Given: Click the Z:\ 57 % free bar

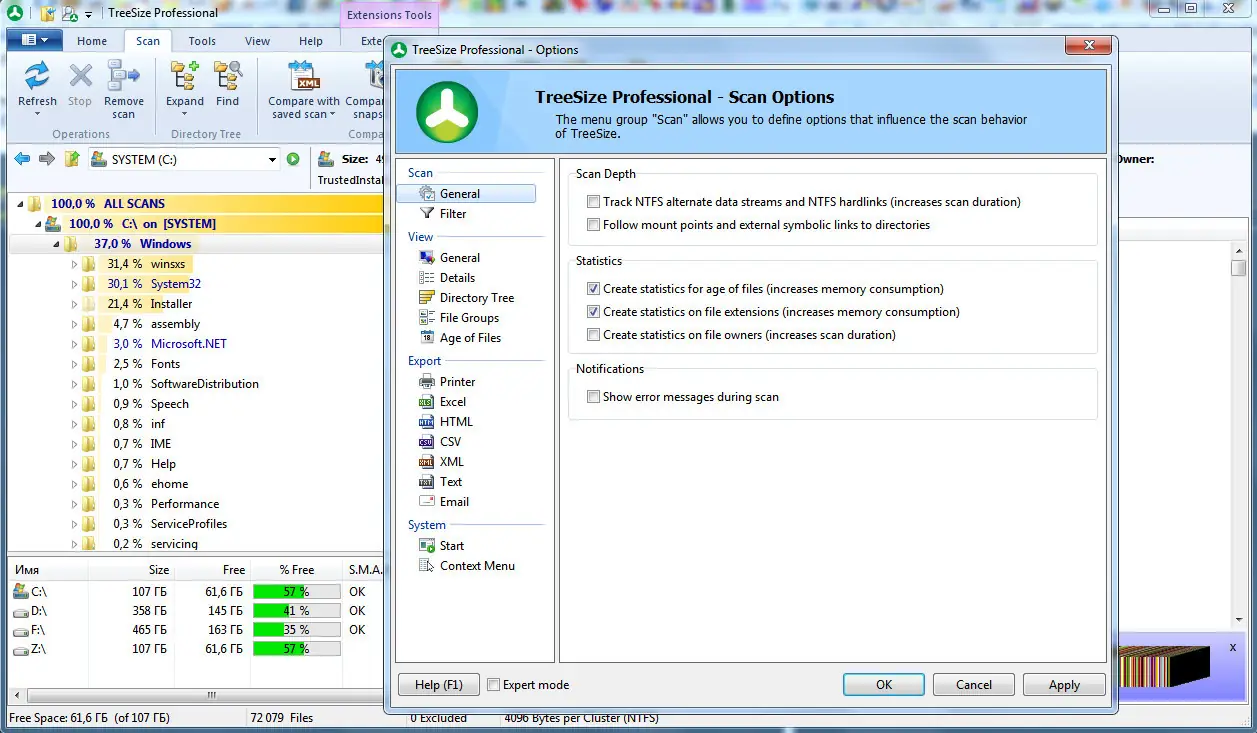Looking at the screenshot, I should (297, 649).
